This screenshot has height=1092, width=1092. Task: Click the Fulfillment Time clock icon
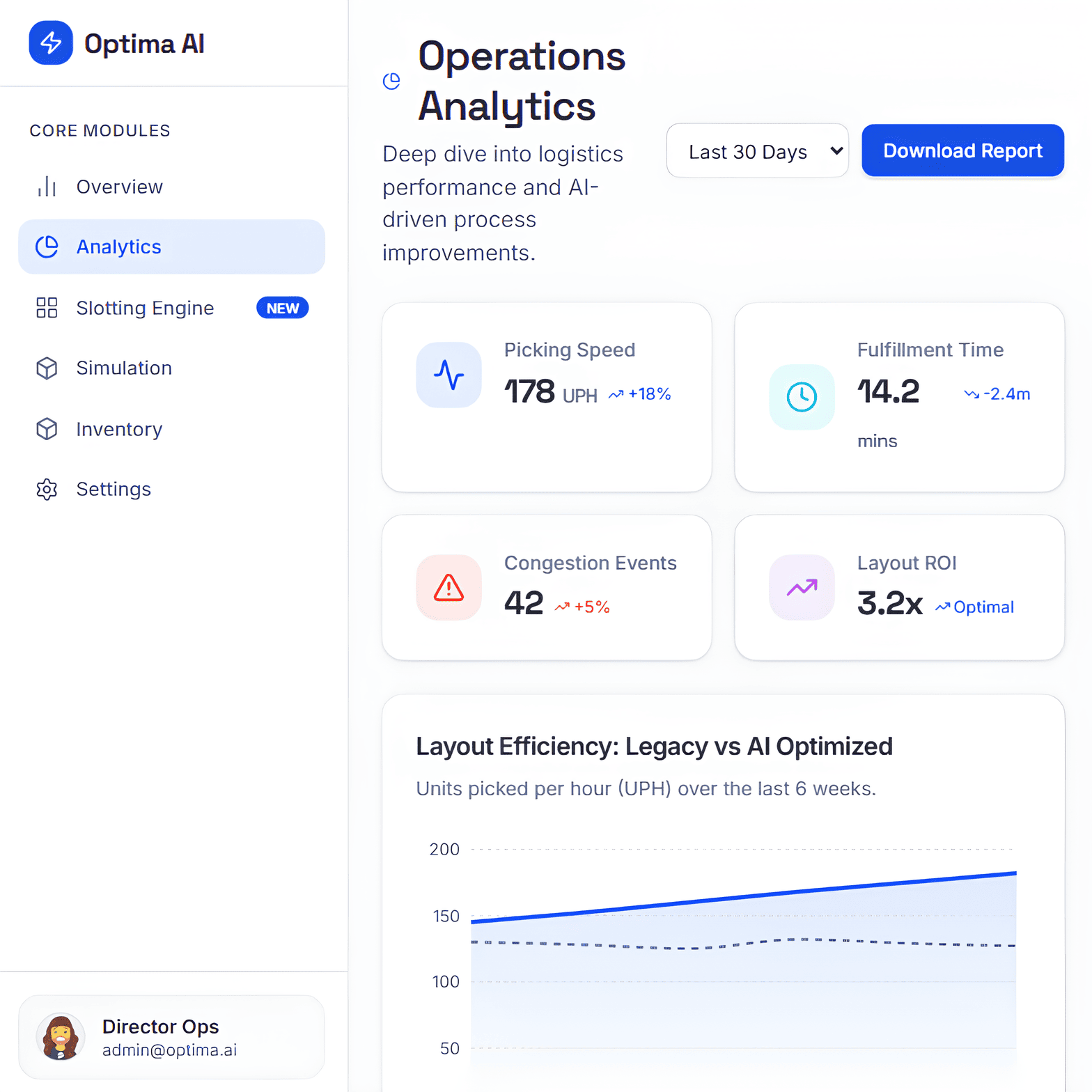(802, 397)
